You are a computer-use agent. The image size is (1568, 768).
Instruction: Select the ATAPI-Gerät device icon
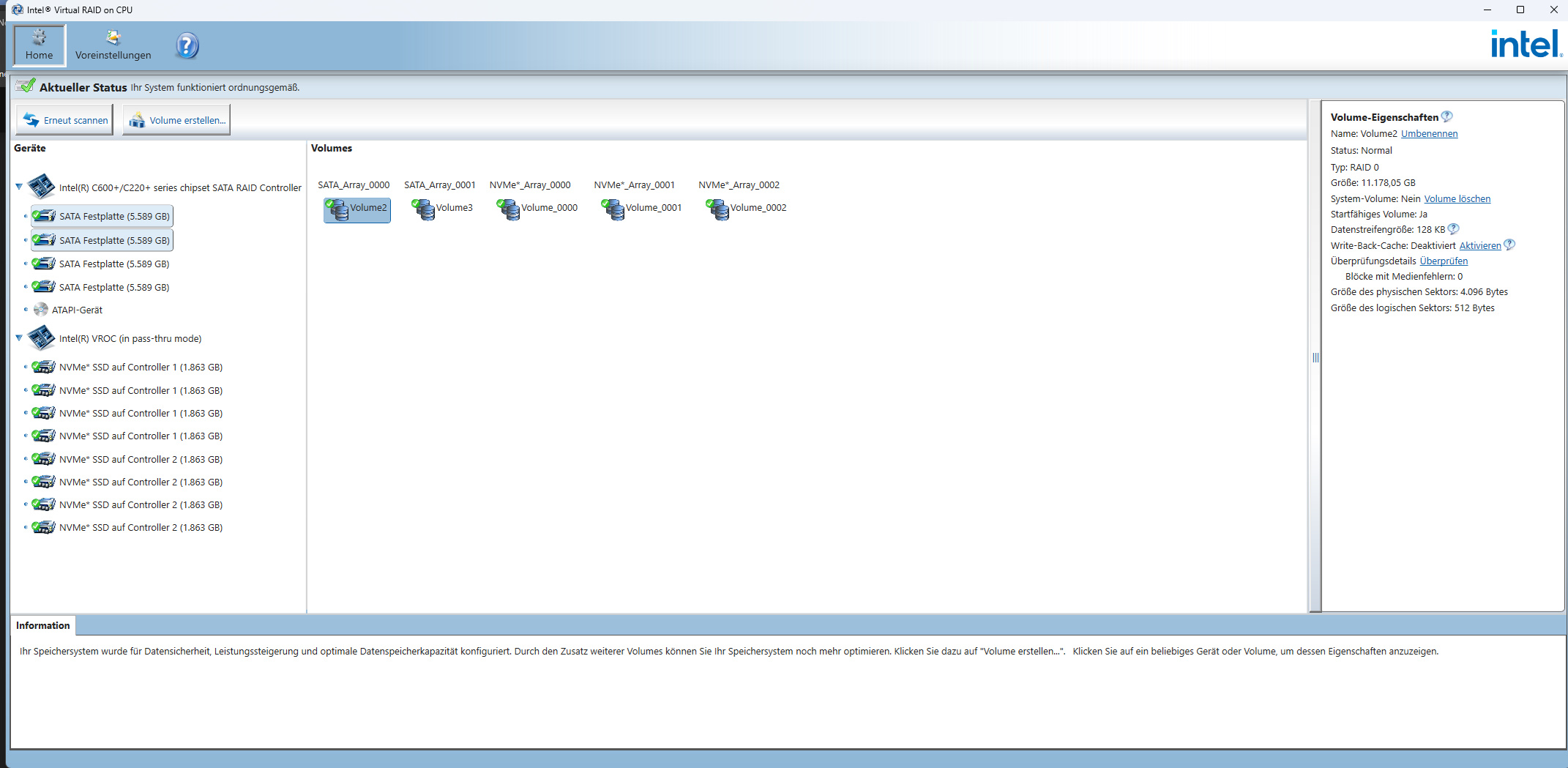tap(41, 310)
